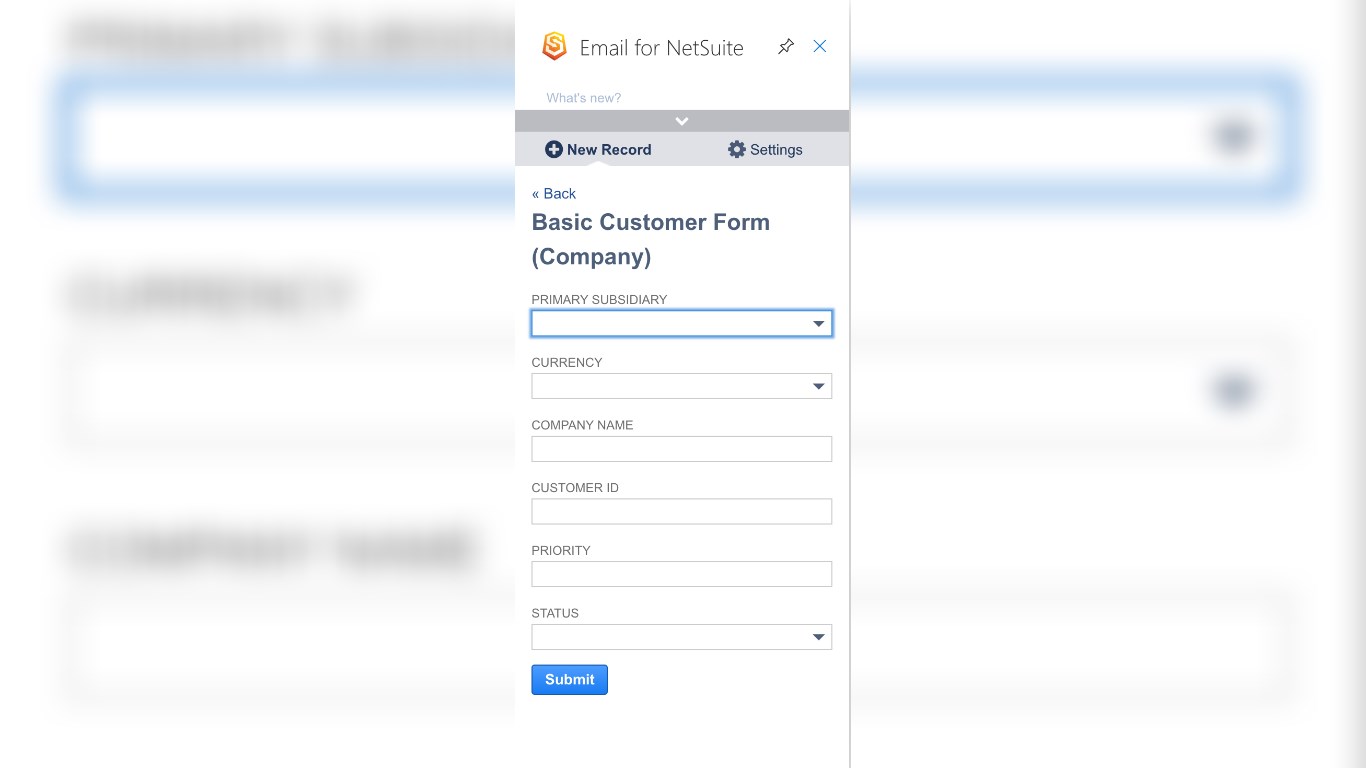This screenshot has width=1366, height=768.
Task: Click the STATUS field label
Action: click(x=555, y=613)
